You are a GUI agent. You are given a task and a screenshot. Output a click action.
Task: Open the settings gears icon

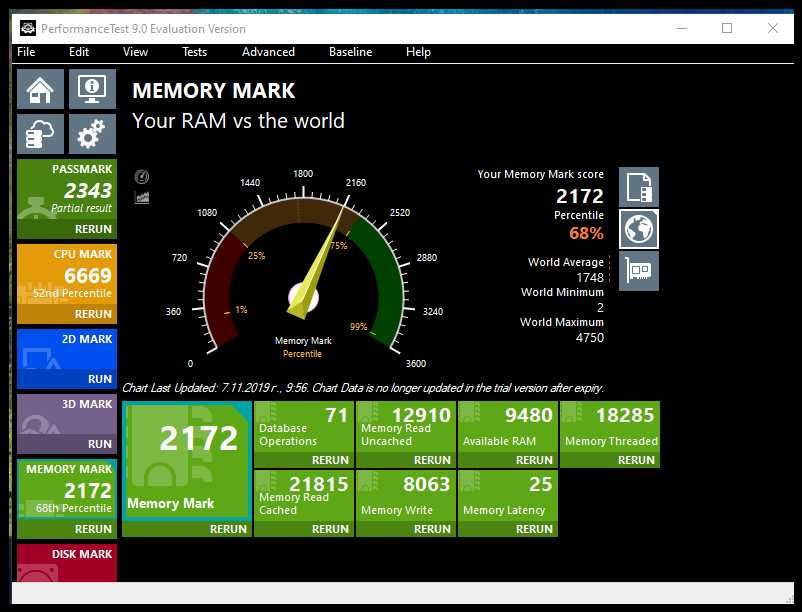[x=92, y=134]
